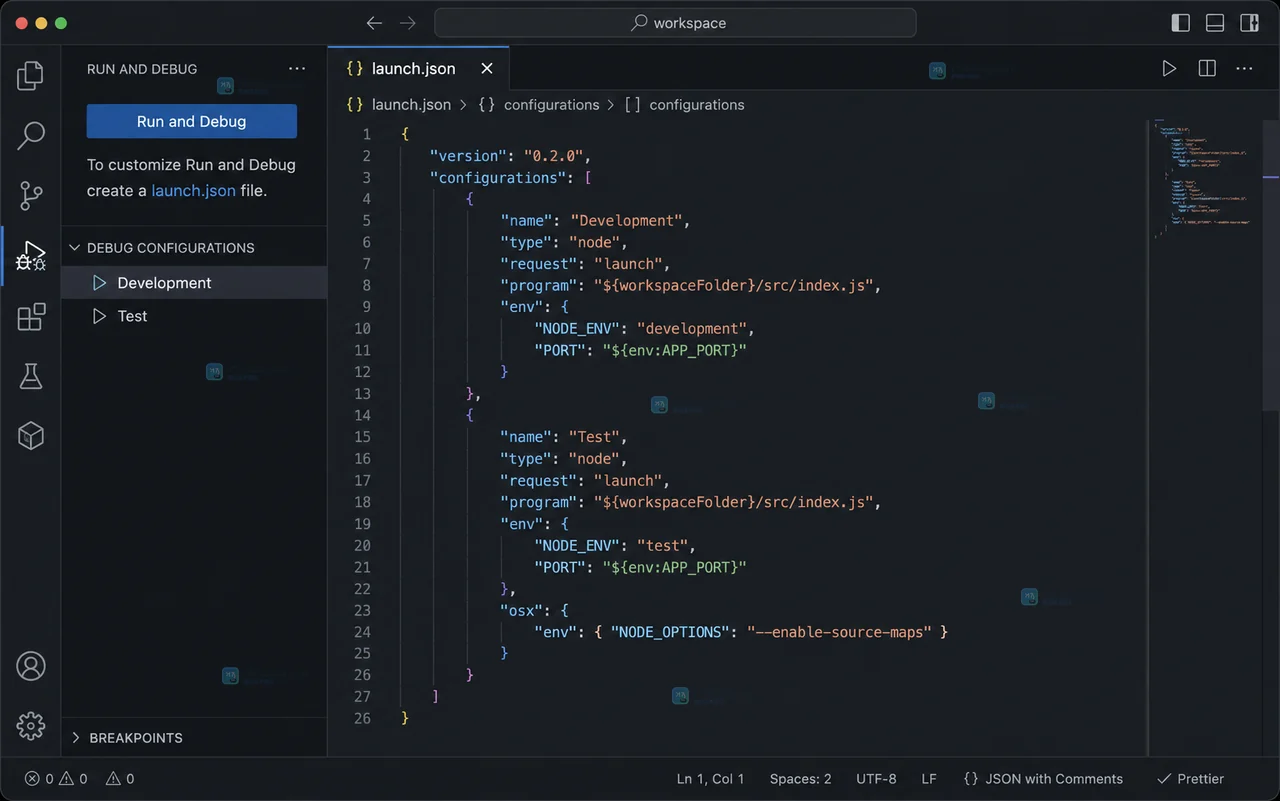The width and height of the screenshot is (1280, 801).
Task: Click "development" NODE_ENV value
Action: tap(692, 328)
